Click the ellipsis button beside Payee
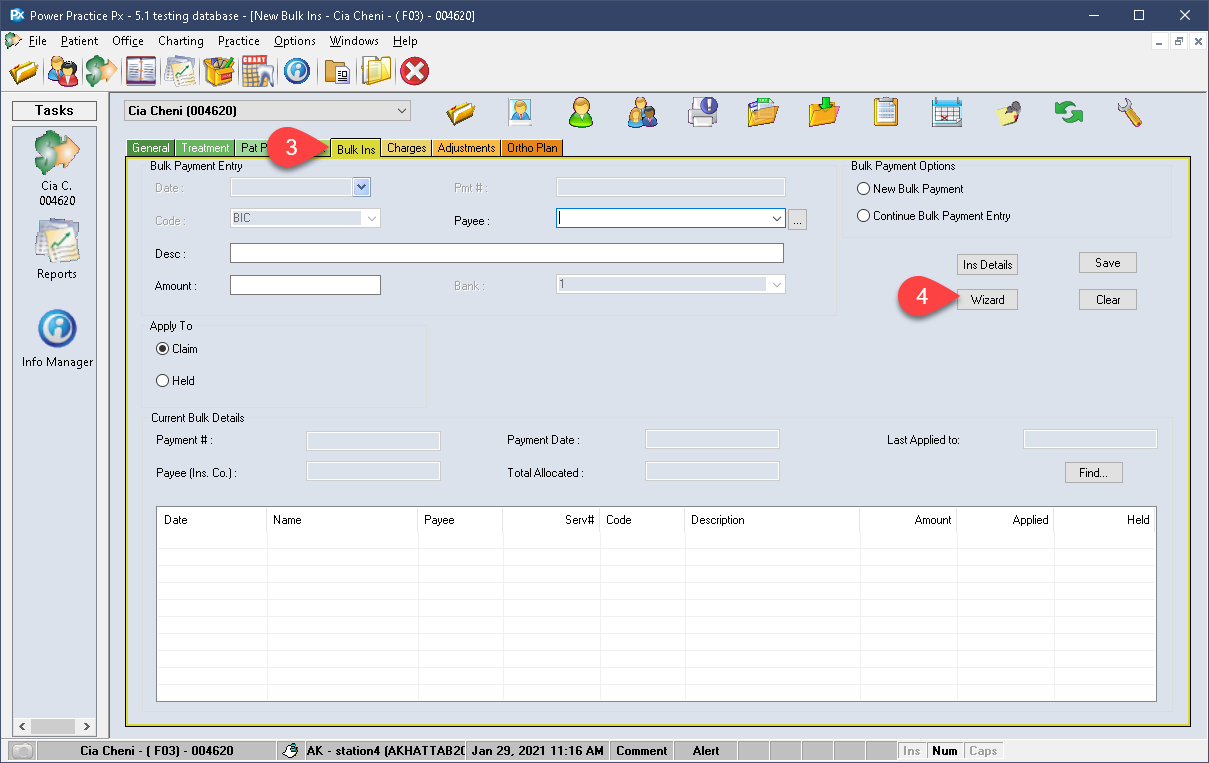 pos(797,219)
